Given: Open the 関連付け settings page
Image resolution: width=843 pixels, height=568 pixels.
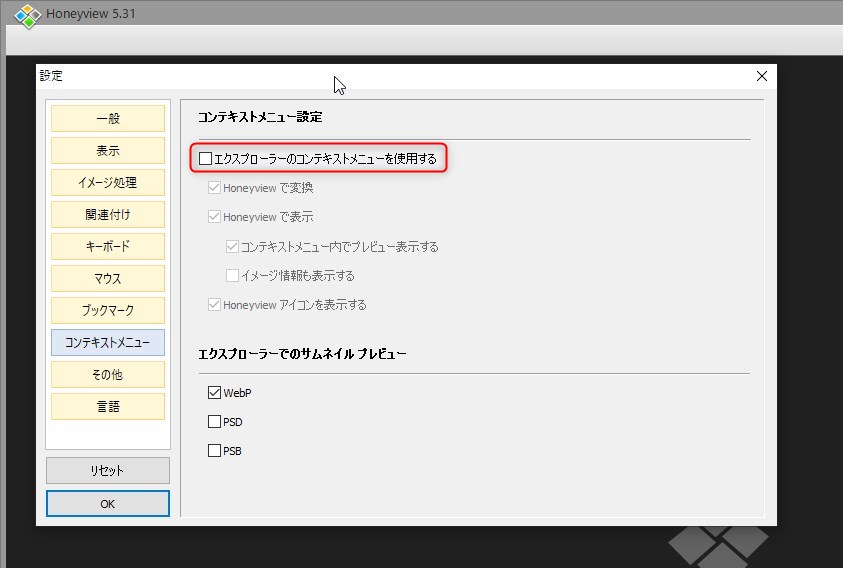Looking at the screenshot, I should coord(108,214).
